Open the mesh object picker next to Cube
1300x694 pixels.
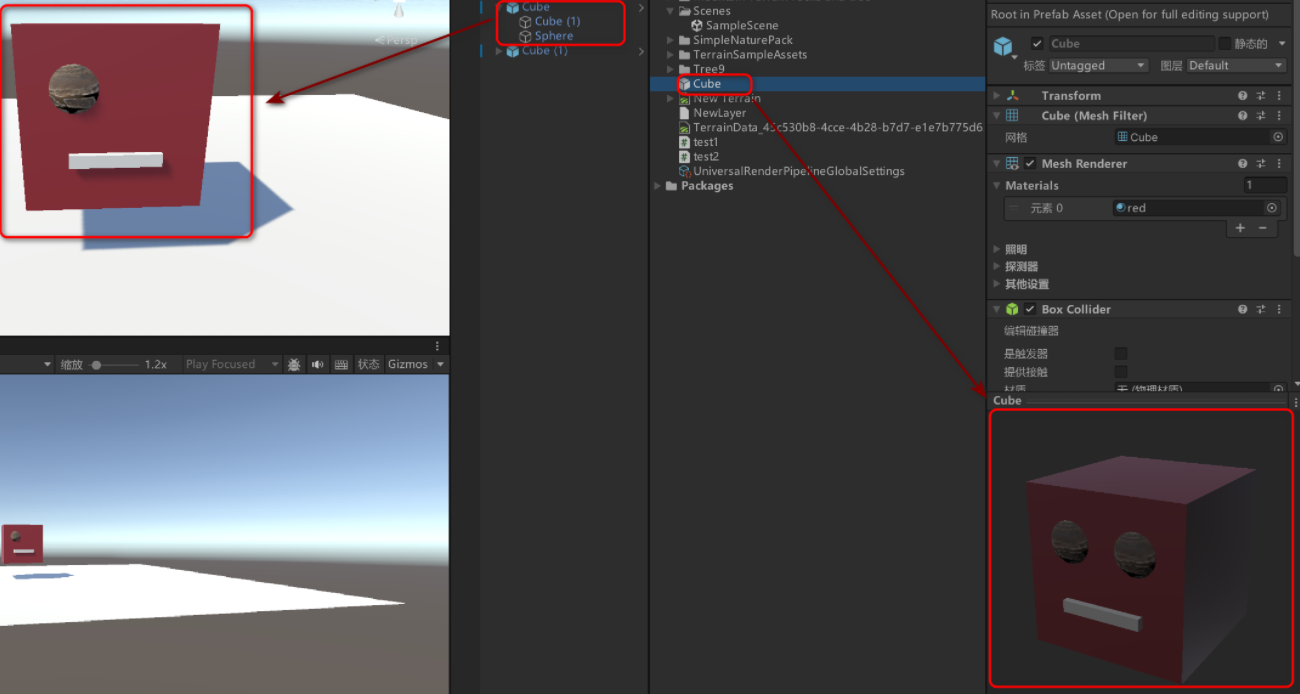tap(1278, 137)
